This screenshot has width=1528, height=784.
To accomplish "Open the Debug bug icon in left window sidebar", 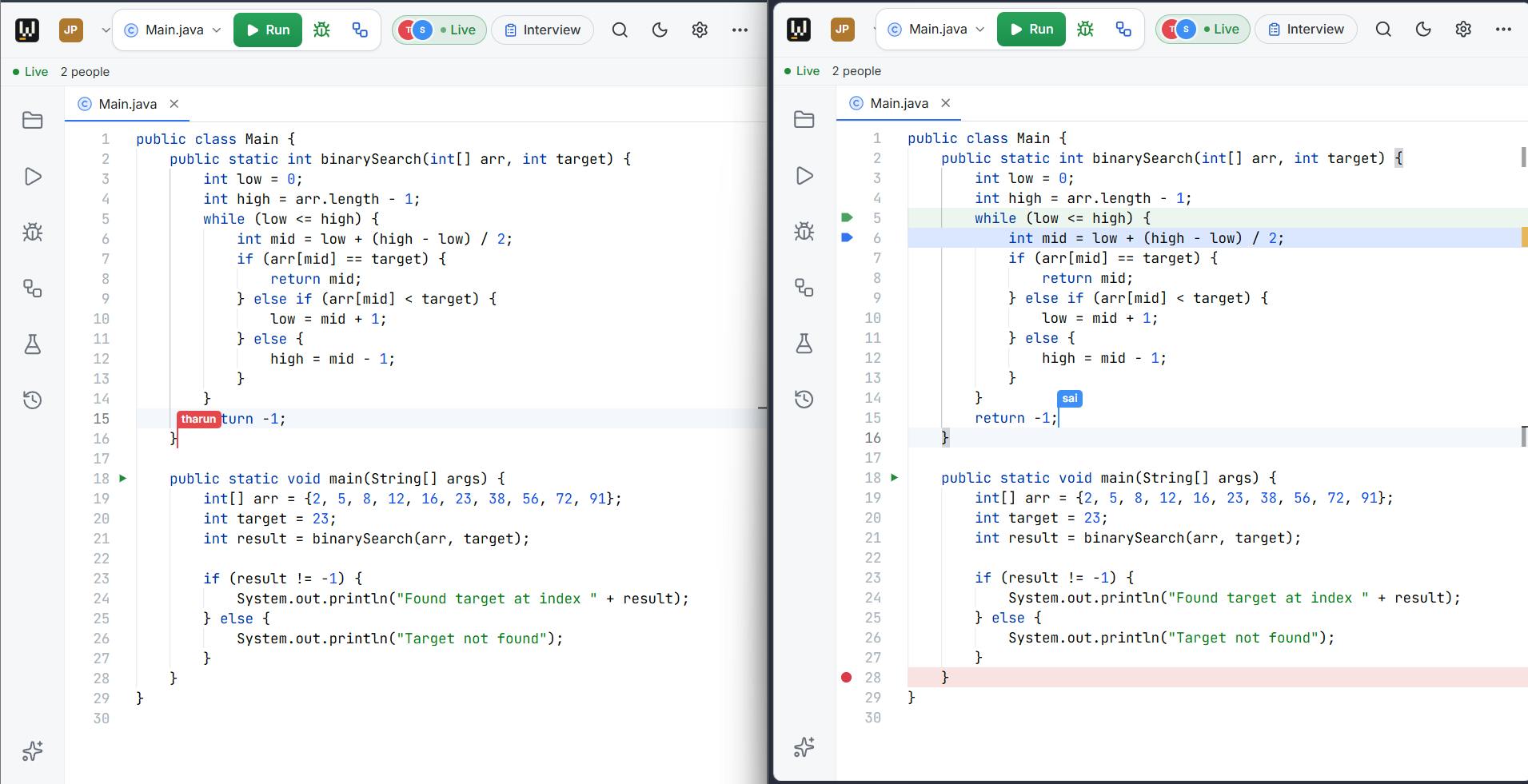I will (33, 233).
